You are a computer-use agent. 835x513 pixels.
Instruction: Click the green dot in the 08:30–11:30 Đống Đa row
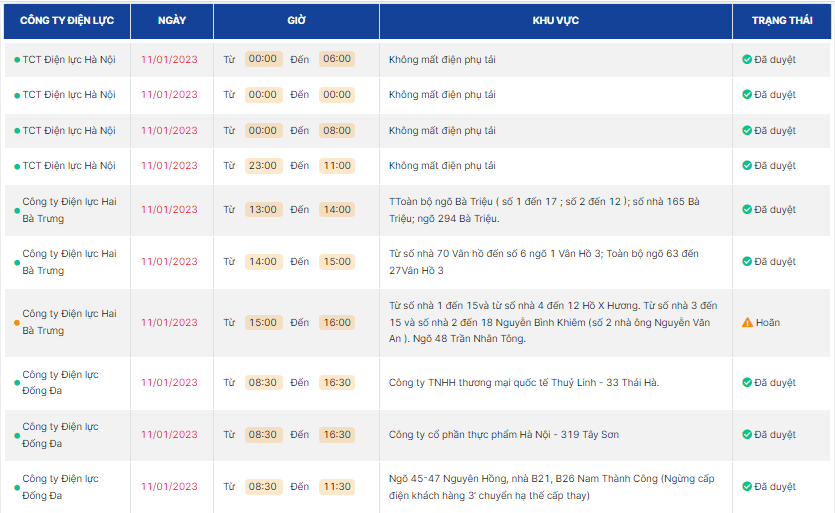click(x=17, y=487)
